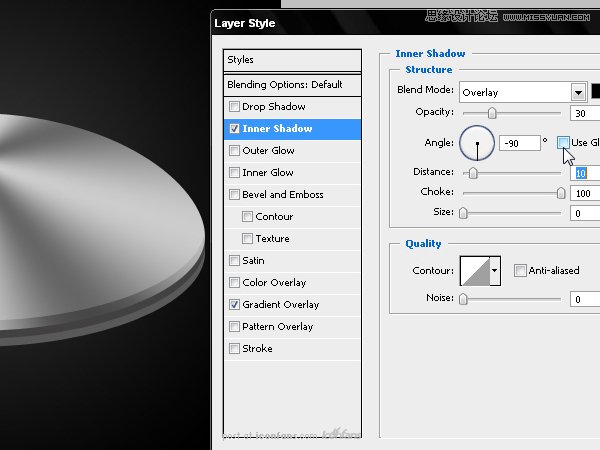Click the Size slider handle
Image resolution: width=600 pixels, height=450 pixels.
463,213
